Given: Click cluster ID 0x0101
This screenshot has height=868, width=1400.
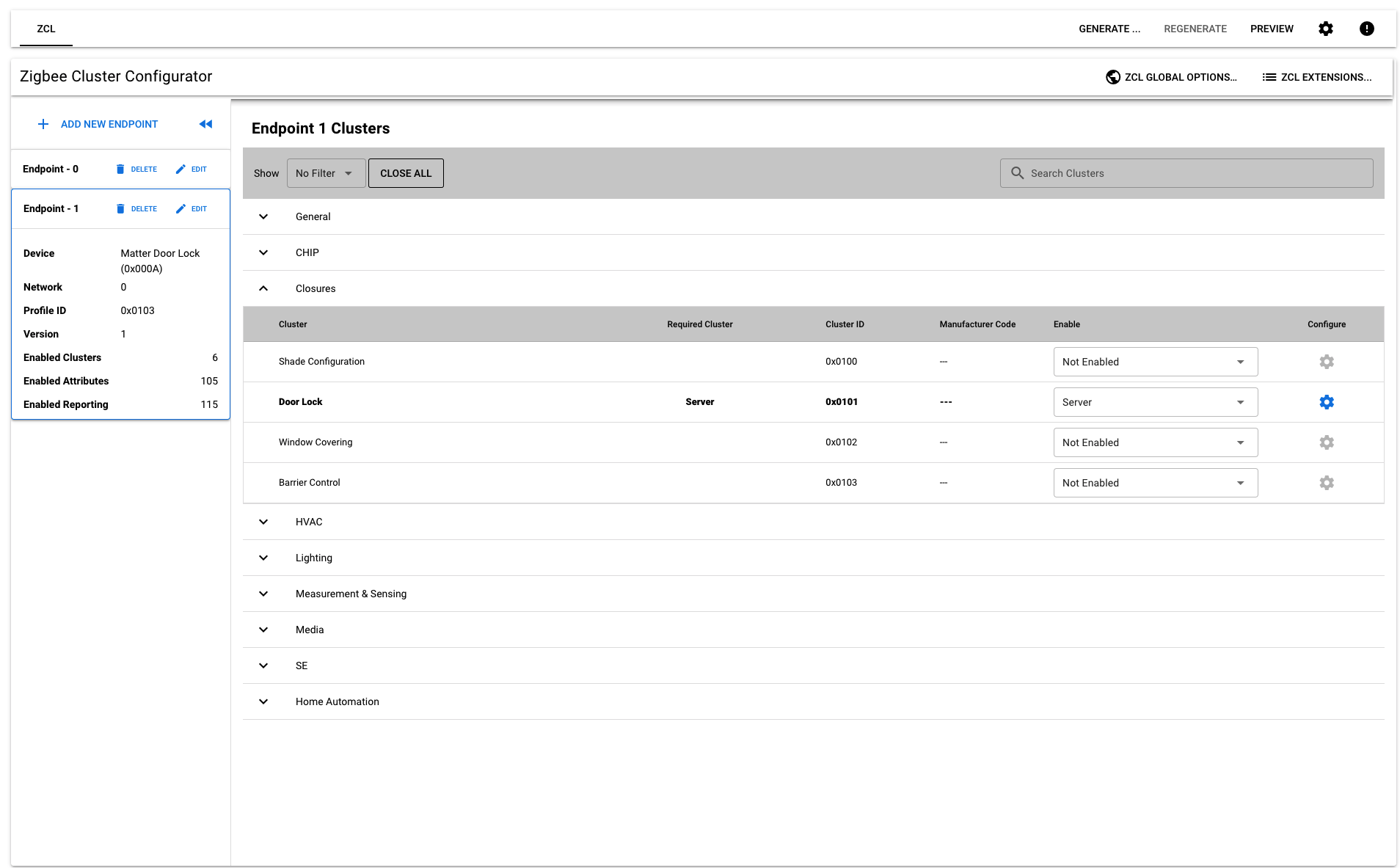Looking at the screenshot, I should coord(841,402).
